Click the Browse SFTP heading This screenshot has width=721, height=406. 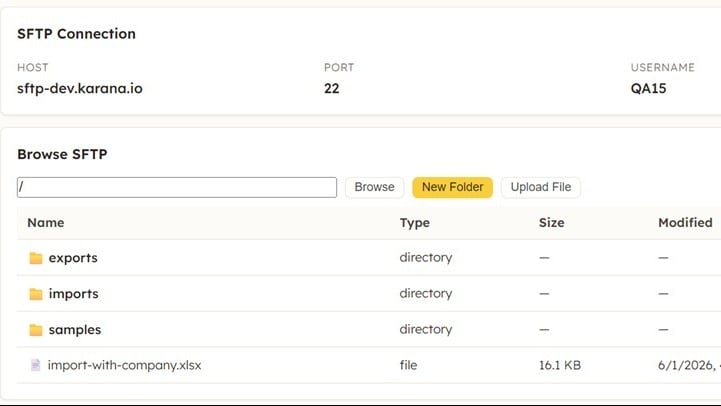click(62, 154)
